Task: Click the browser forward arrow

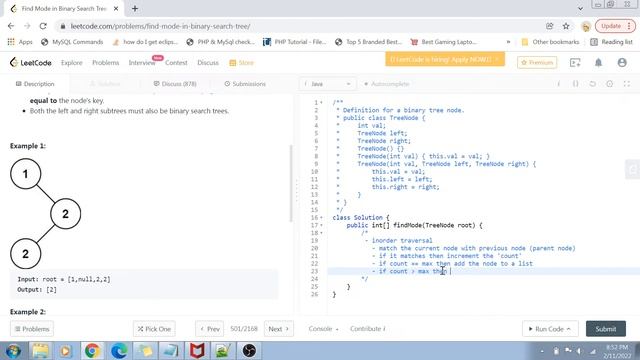Action: 27,26
